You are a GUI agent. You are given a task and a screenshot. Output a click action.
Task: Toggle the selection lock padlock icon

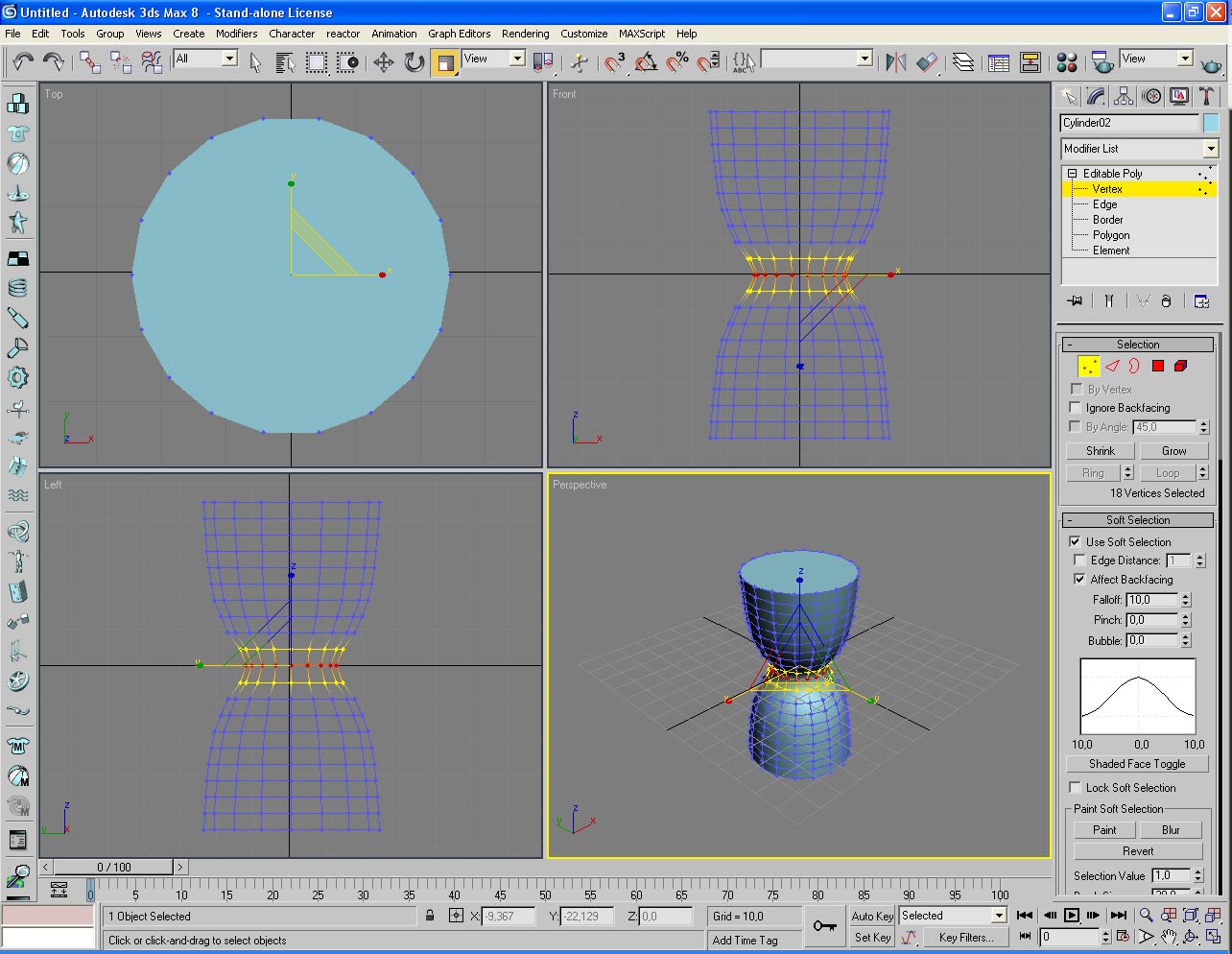[x=430, y=916]
